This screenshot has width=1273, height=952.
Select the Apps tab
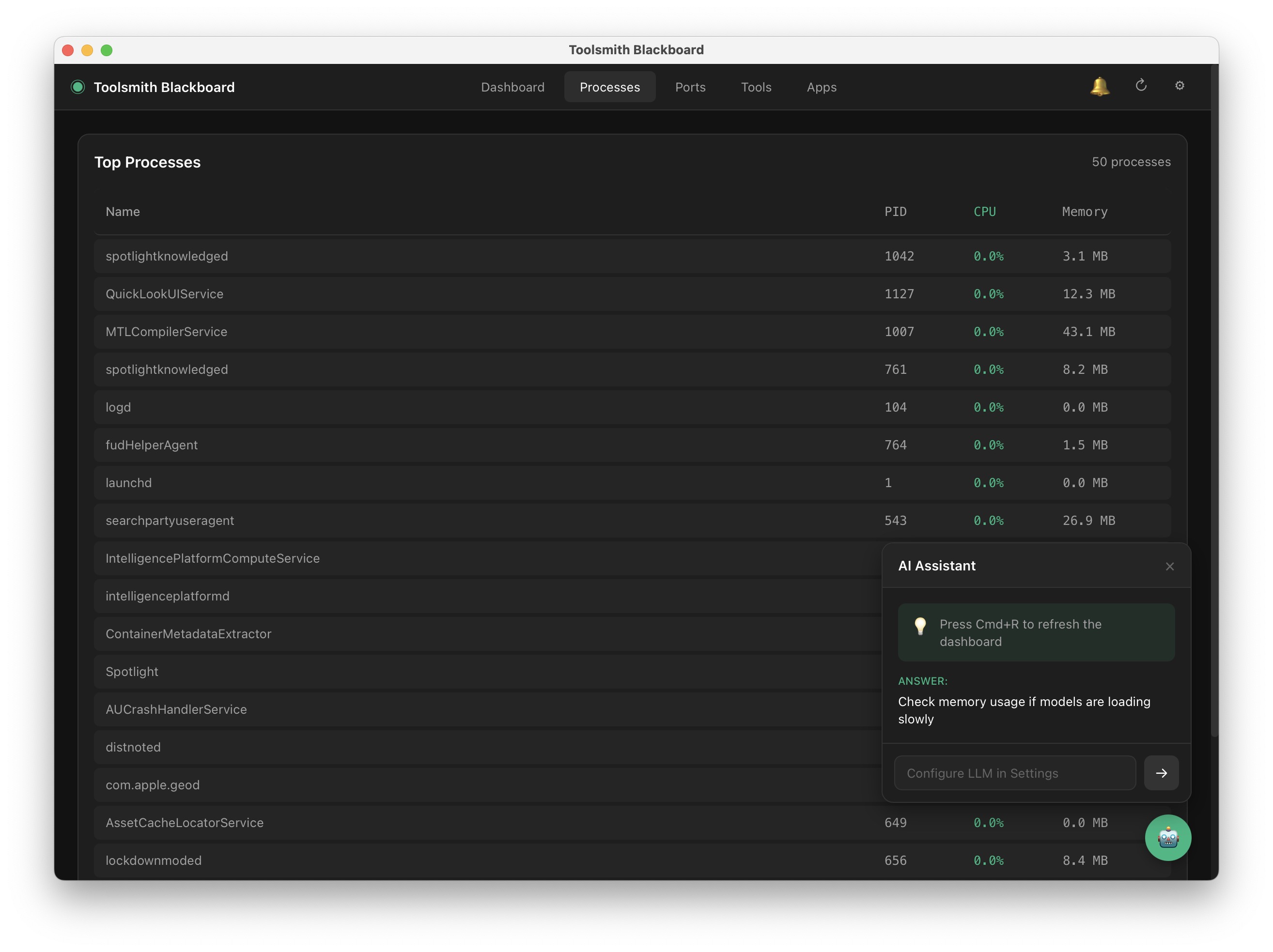coord(821,87)
